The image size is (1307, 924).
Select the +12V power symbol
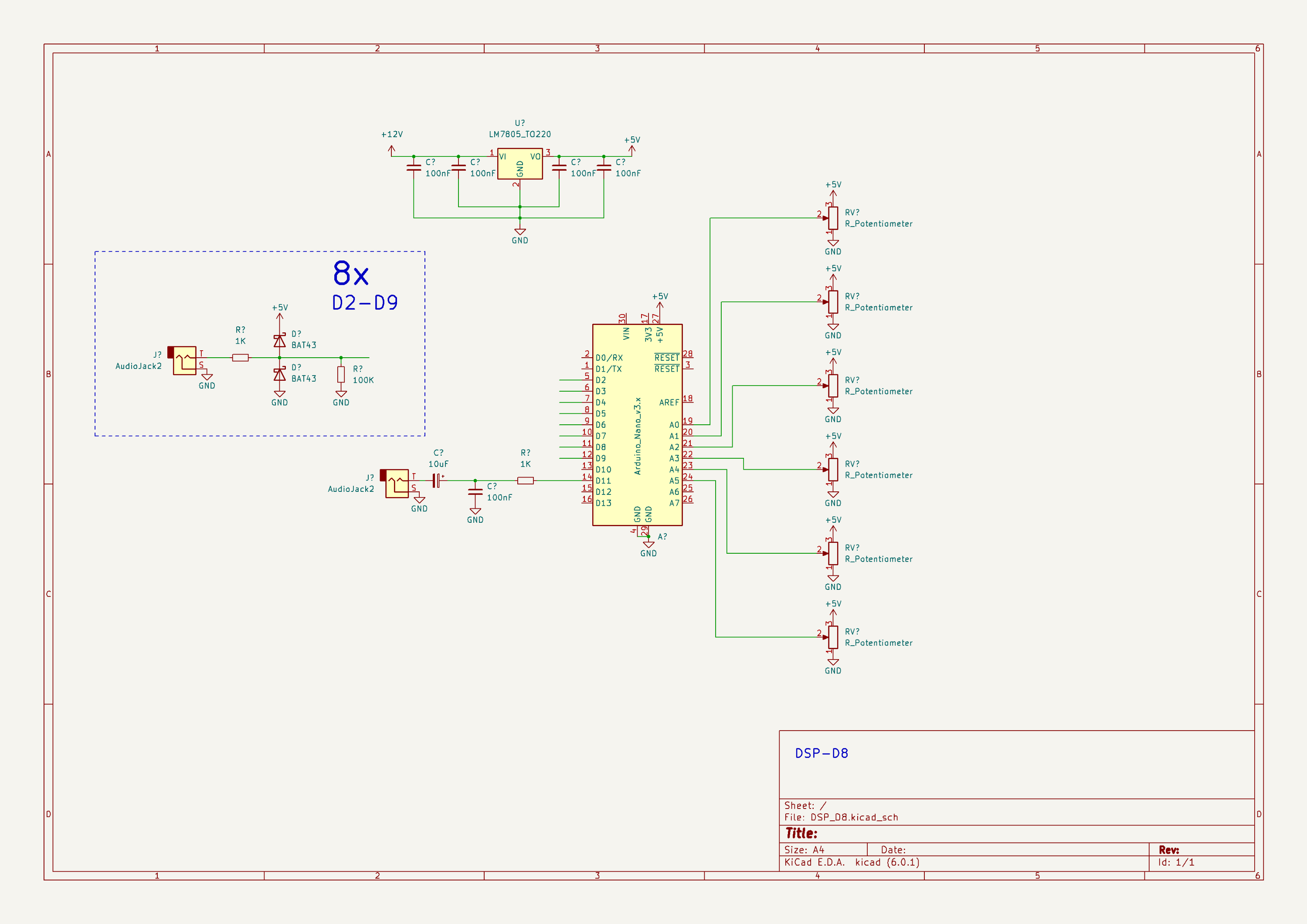[392, 149]
